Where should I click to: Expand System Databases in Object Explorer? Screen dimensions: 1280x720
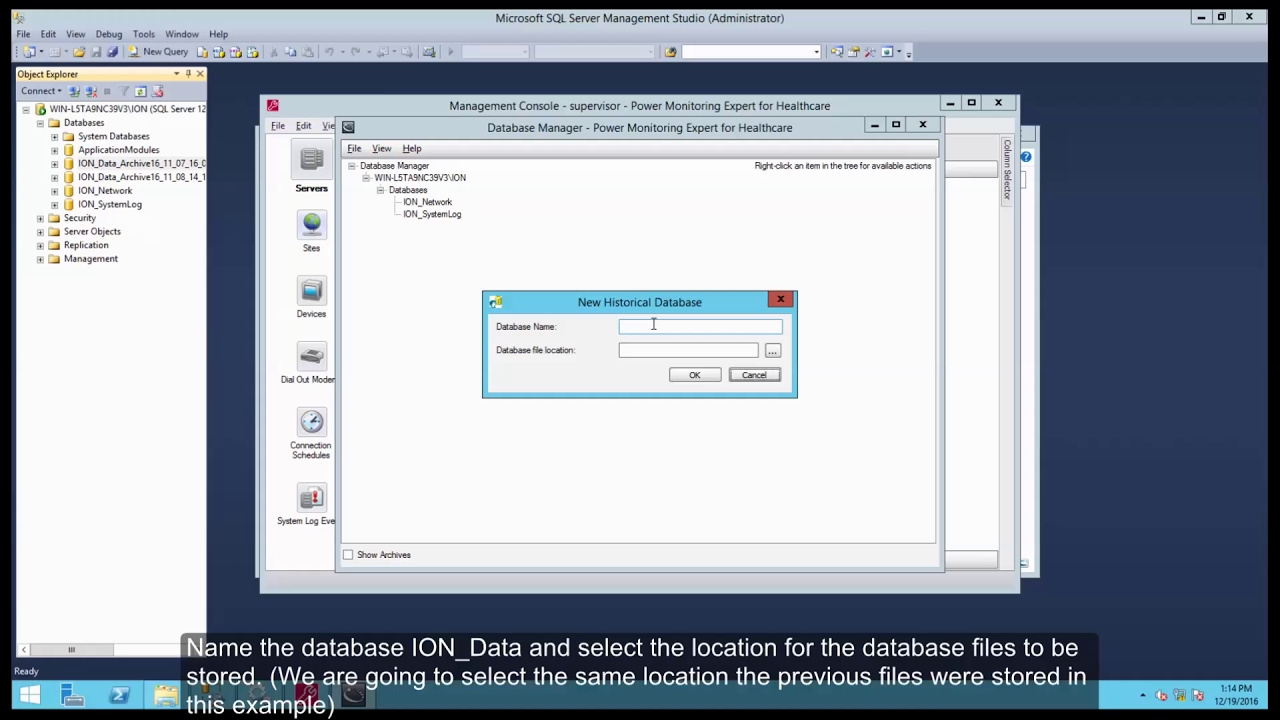point(55,136)
